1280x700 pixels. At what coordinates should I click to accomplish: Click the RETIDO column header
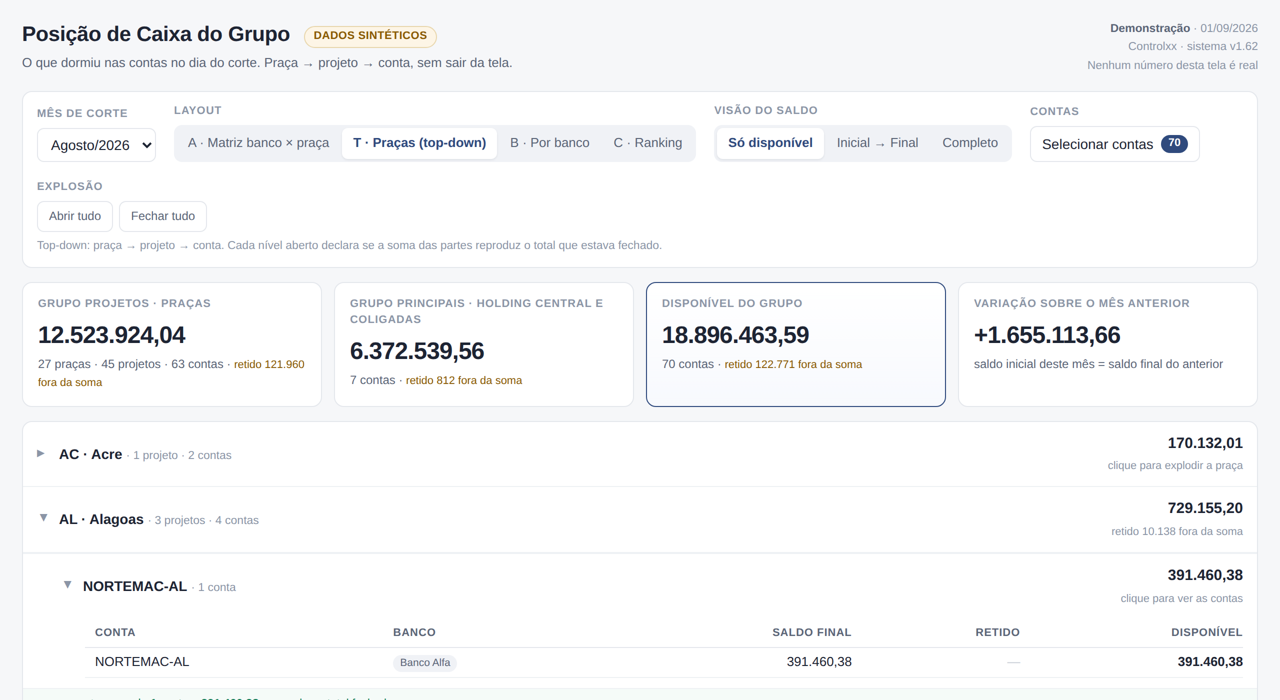click(998, 632)
